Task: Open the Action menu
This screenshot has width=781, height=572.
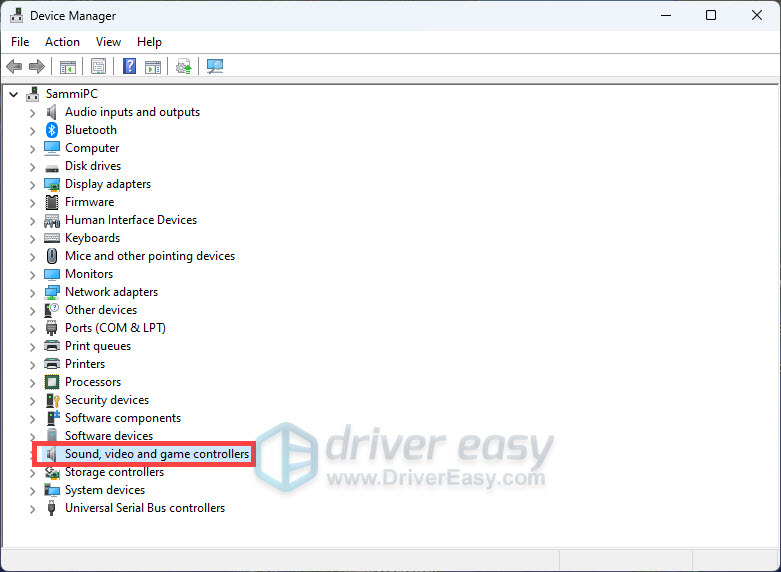Action: [x=62, y=42]
